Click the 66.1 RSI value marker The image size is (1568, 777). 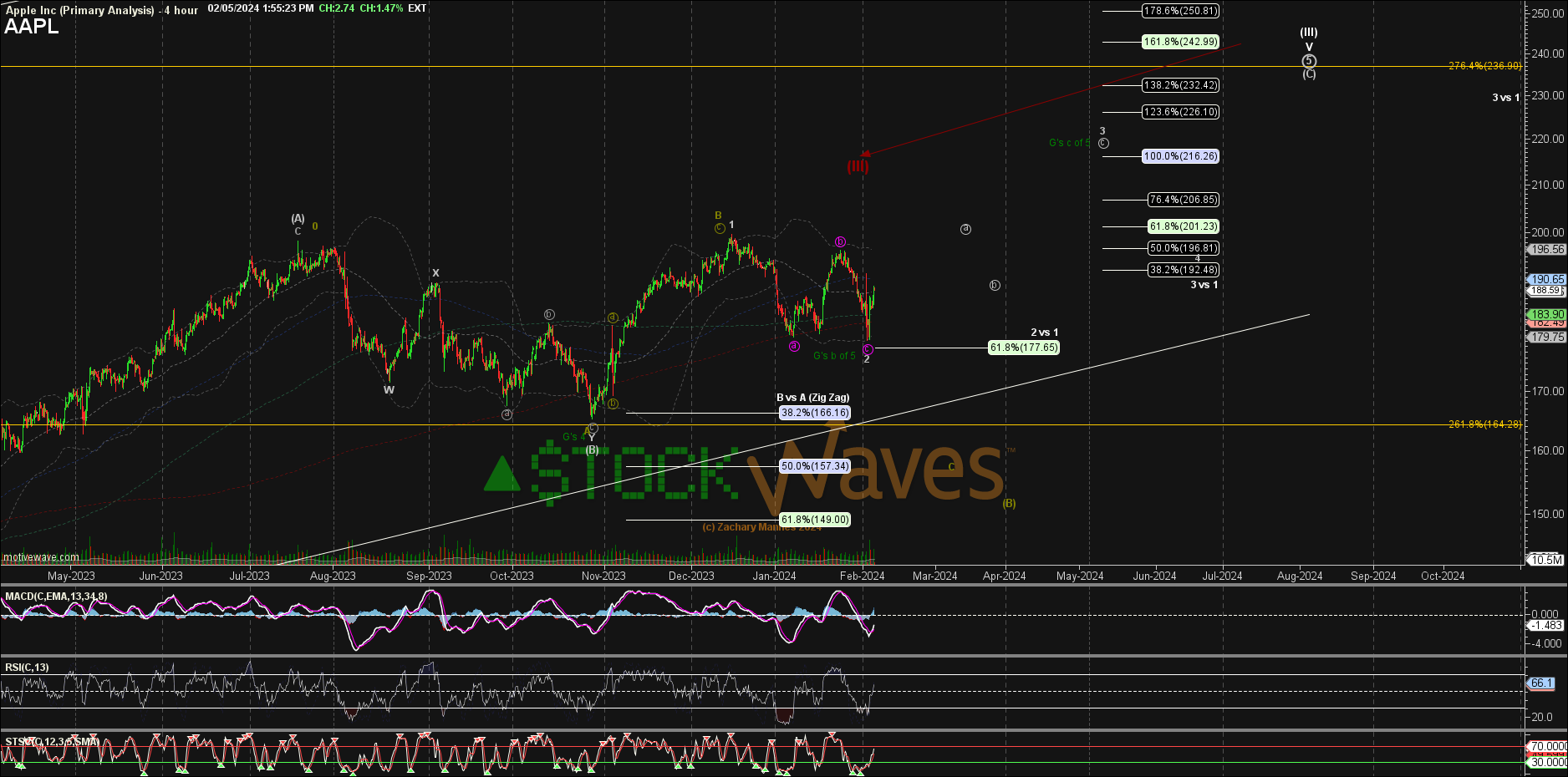coord(1541,683)
